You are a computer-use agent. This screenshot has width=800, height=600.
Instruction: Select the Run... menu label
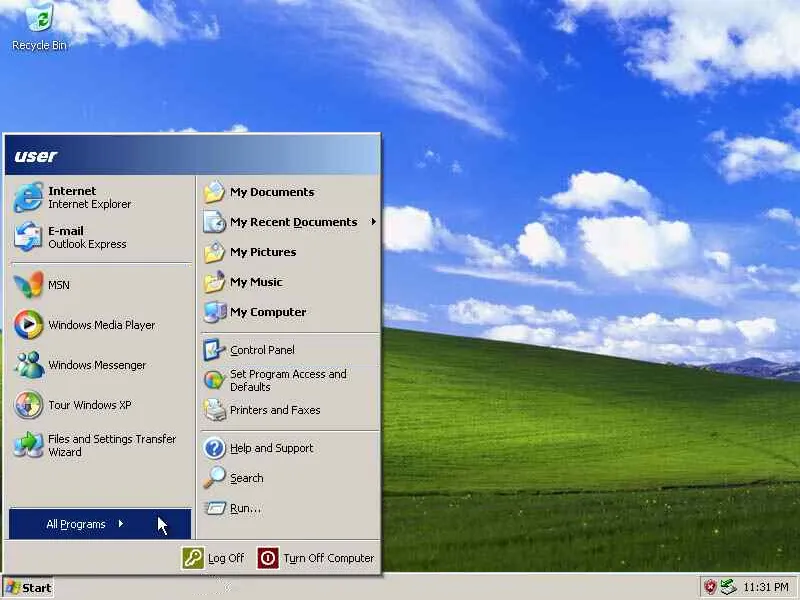(245, 508)
